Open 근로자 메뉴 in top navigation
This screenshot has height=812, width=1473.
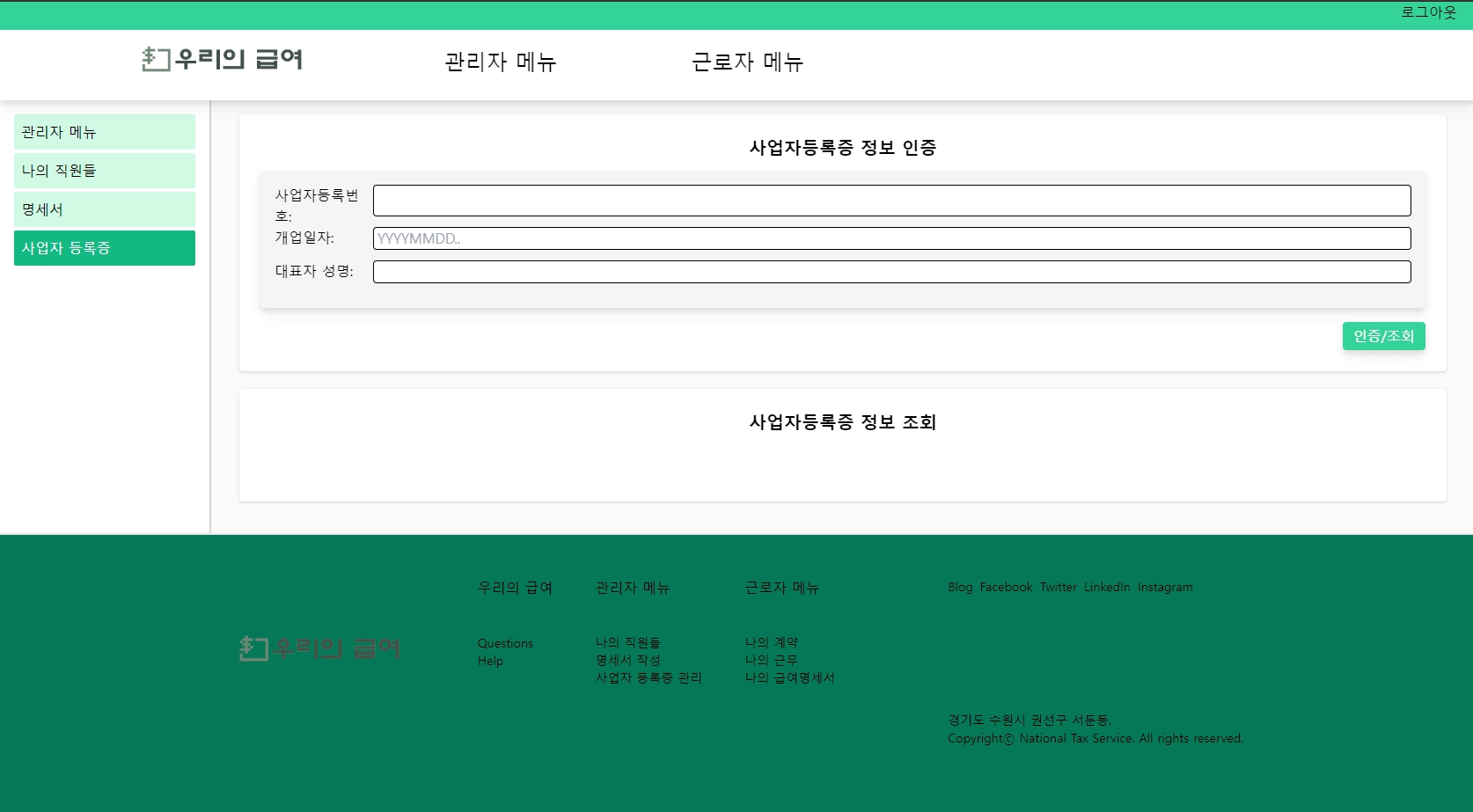748,62
